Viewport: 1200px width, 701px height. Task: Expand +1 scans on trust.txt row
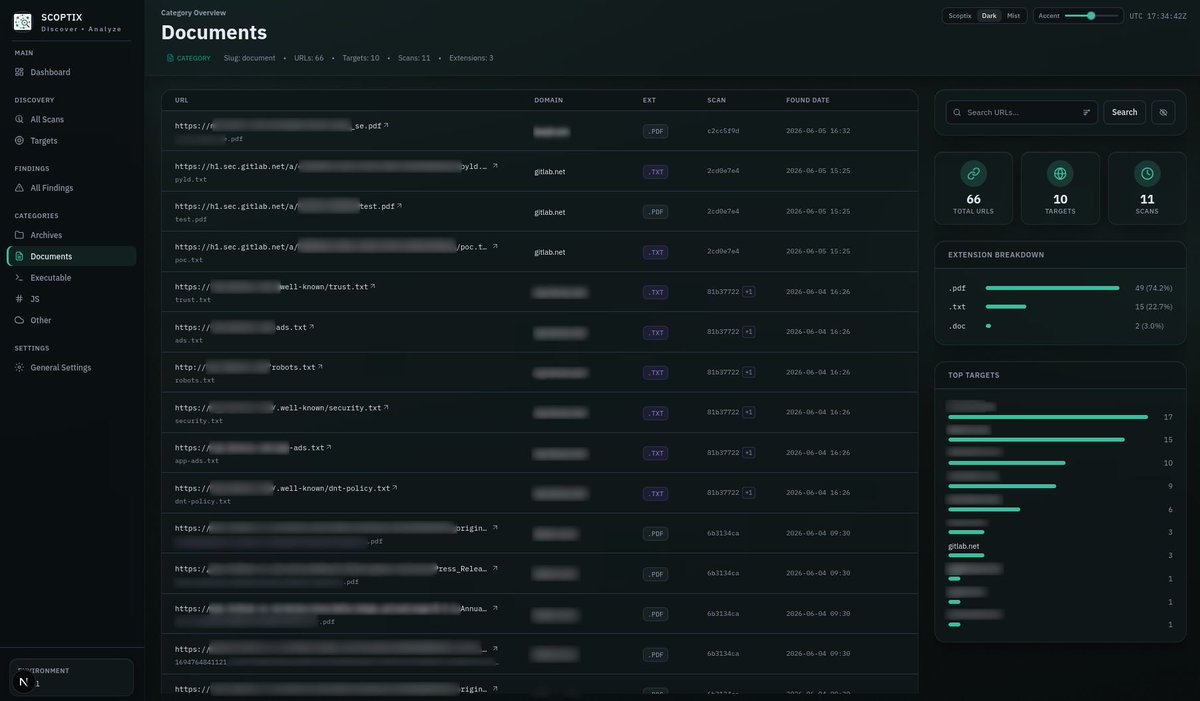749,292
